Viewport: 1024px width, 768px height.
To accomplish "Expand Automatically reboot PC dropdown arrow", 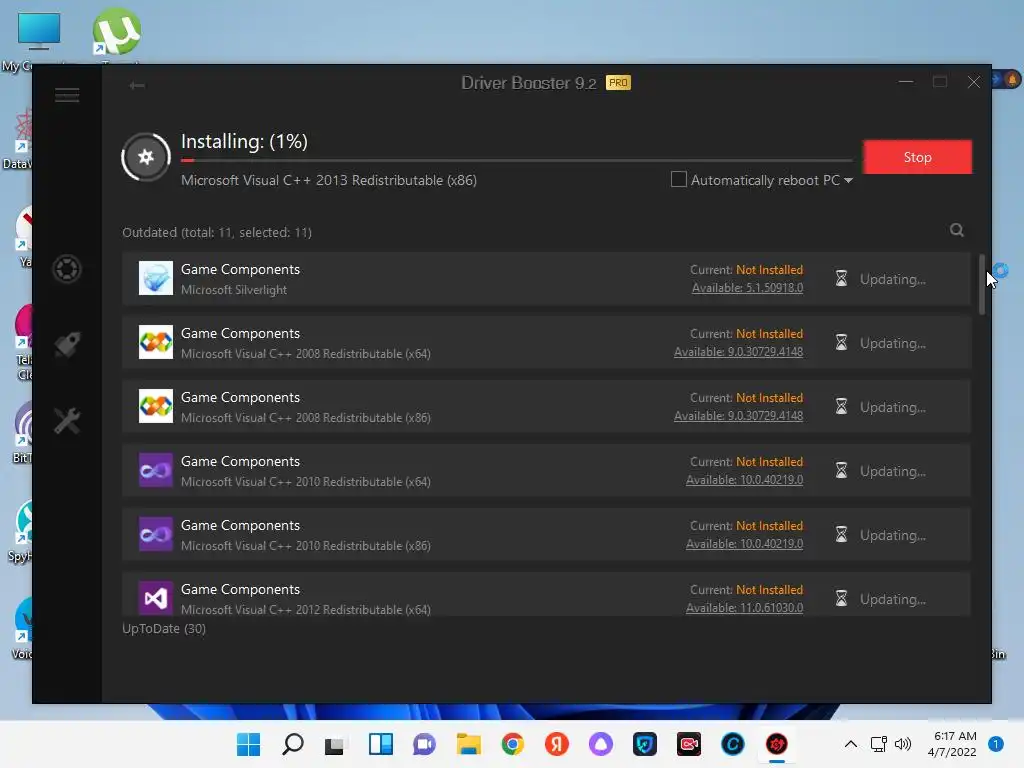I will click(848, 180).
